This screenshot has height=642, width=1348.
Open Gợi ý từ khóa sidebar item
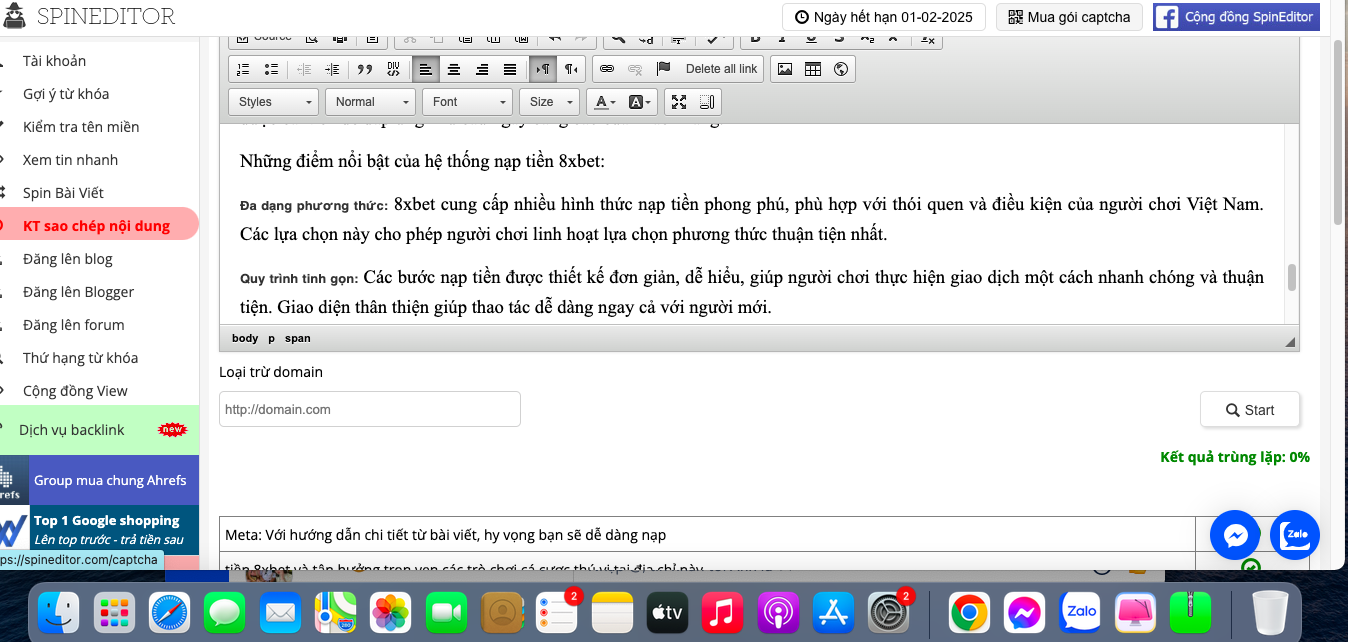point(66,94)
